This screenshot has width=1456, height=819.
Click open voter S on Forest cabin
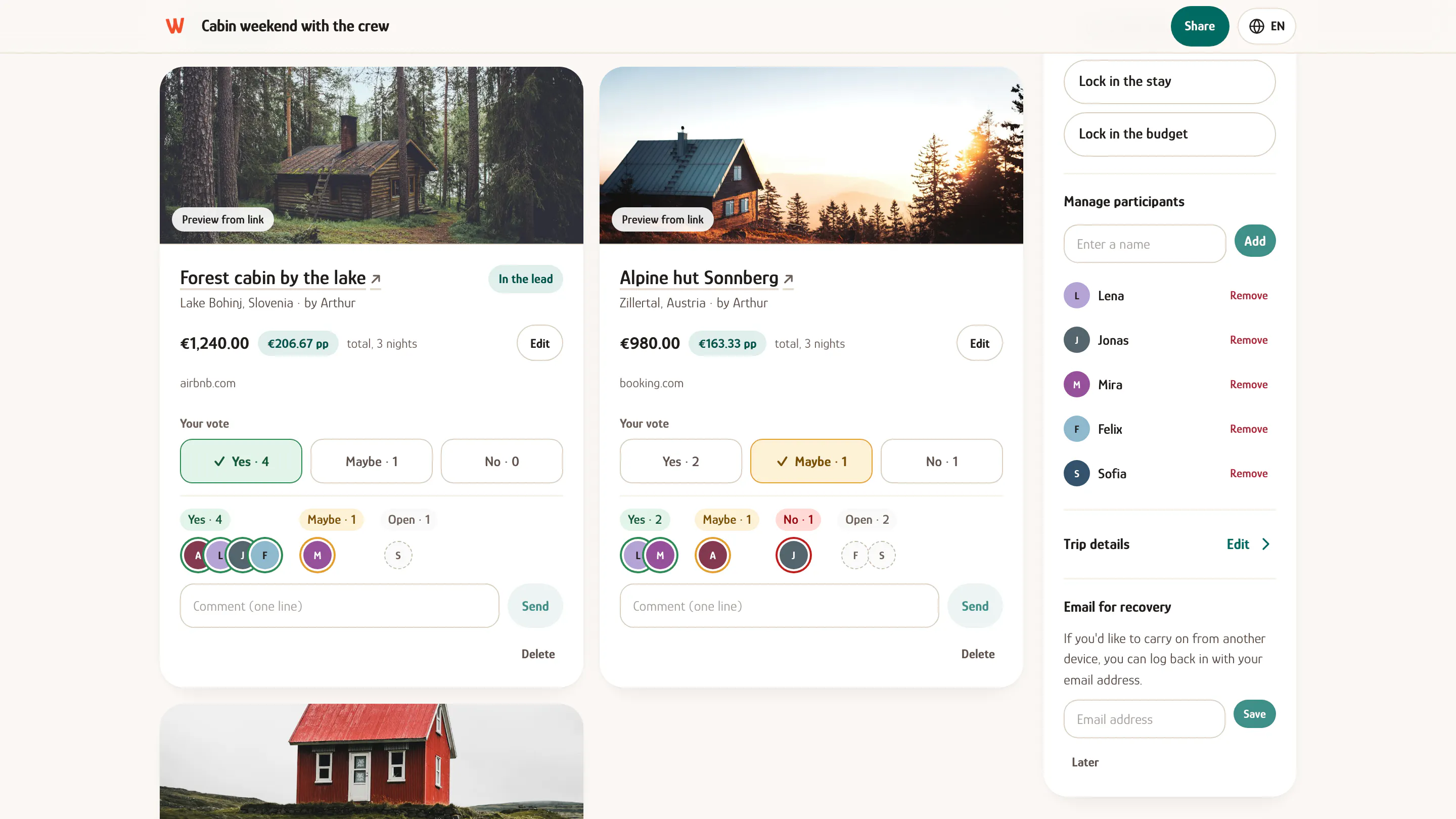pyautogui.click(x=398, y=556)
